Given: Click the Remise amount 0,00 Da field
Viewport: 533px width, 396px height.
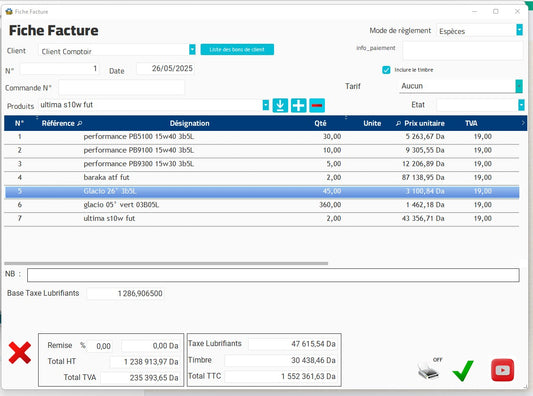Looking at the screenshot, I should 151,346.
